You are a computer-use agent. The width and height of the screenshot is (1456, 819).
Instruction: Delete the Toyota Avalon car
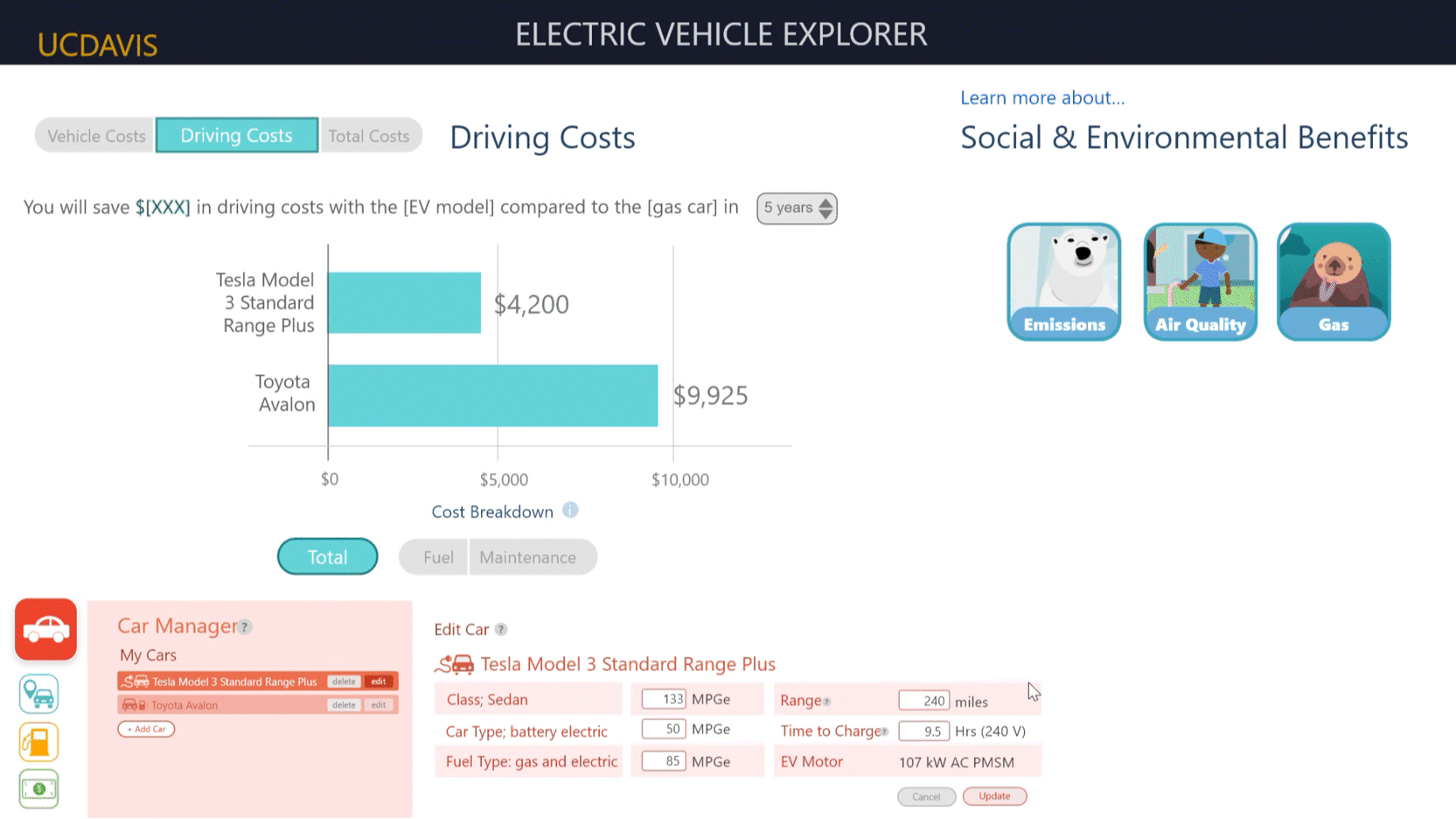point(343,705)
